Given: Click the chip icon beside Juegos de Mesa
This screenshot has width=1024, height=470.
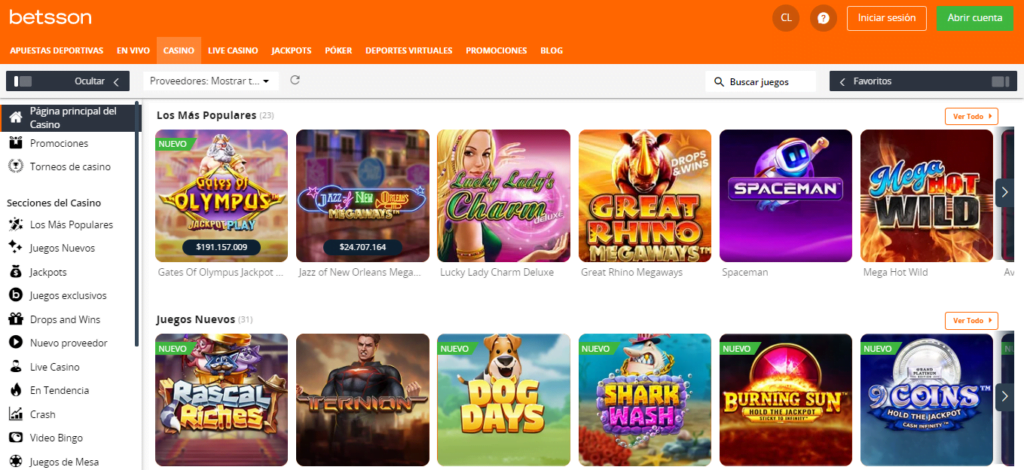Looking at the screenshot, I should point(16,462).
